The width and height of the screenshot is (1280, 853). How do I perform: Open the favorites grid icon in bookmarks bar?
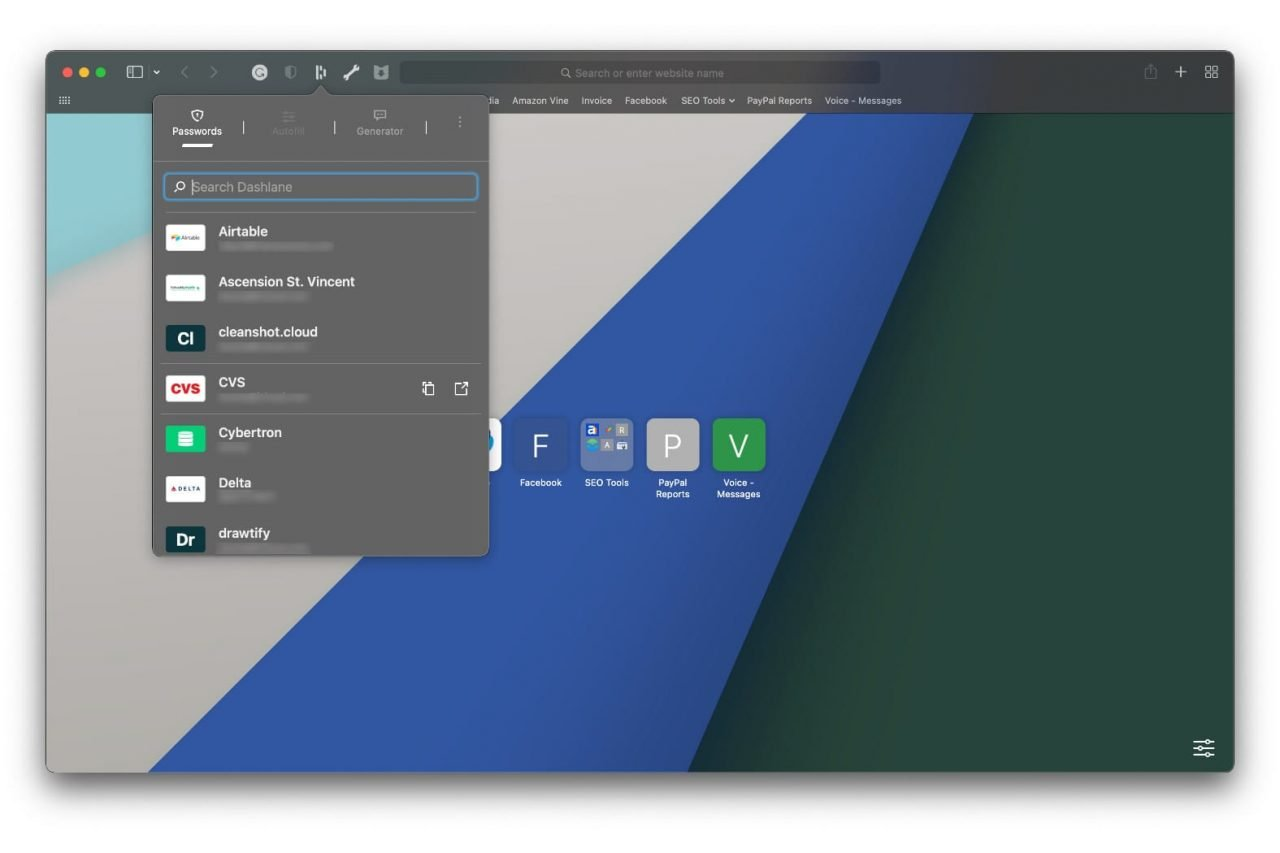pos(65,100)
